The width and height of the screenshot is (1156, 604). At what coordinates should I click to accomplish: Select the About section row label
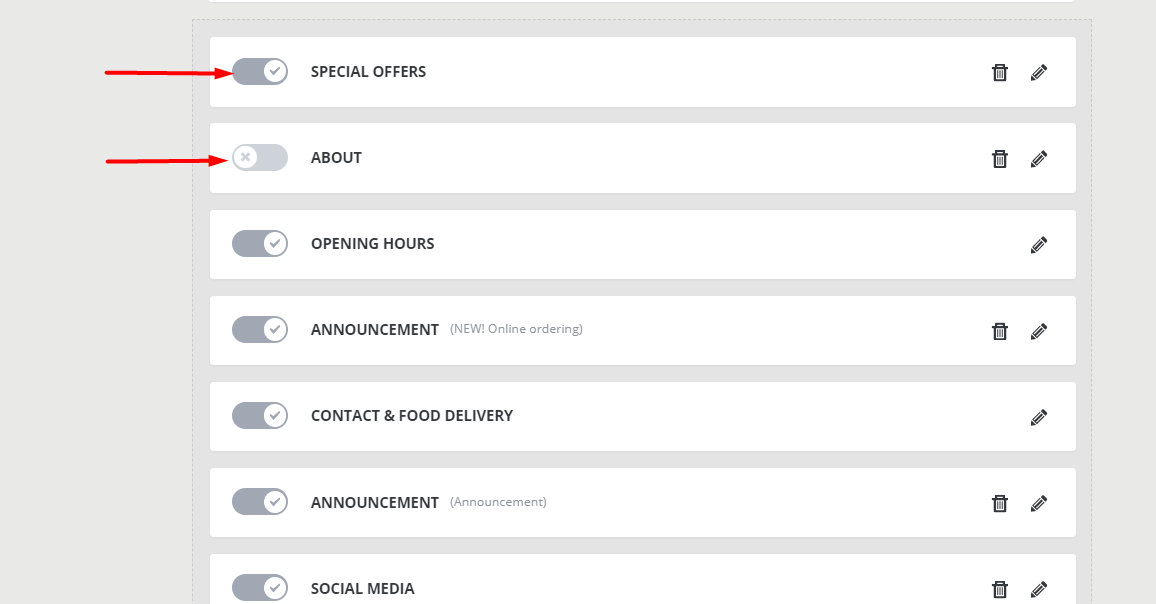pyautogui.click(x=336, y=158)
